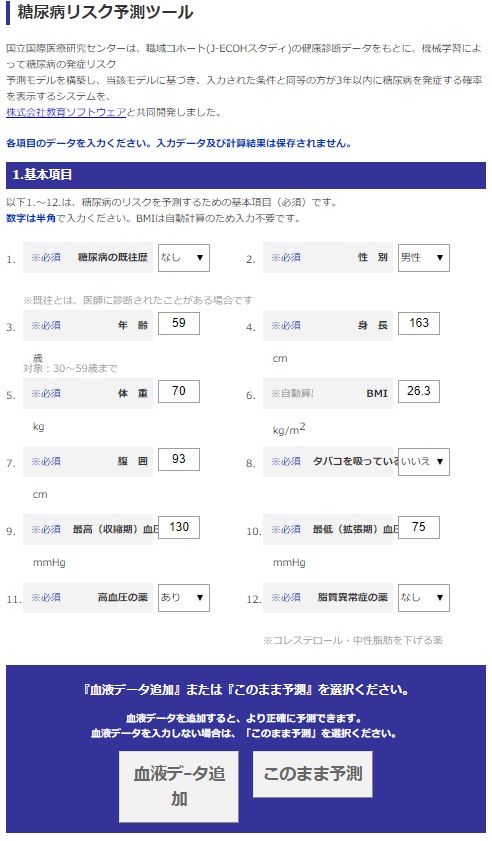This screenshot has height=841, width=492.
Task: Click the BMI field showing 26.3
Action: pyautogui.click(x=418, y=392)
